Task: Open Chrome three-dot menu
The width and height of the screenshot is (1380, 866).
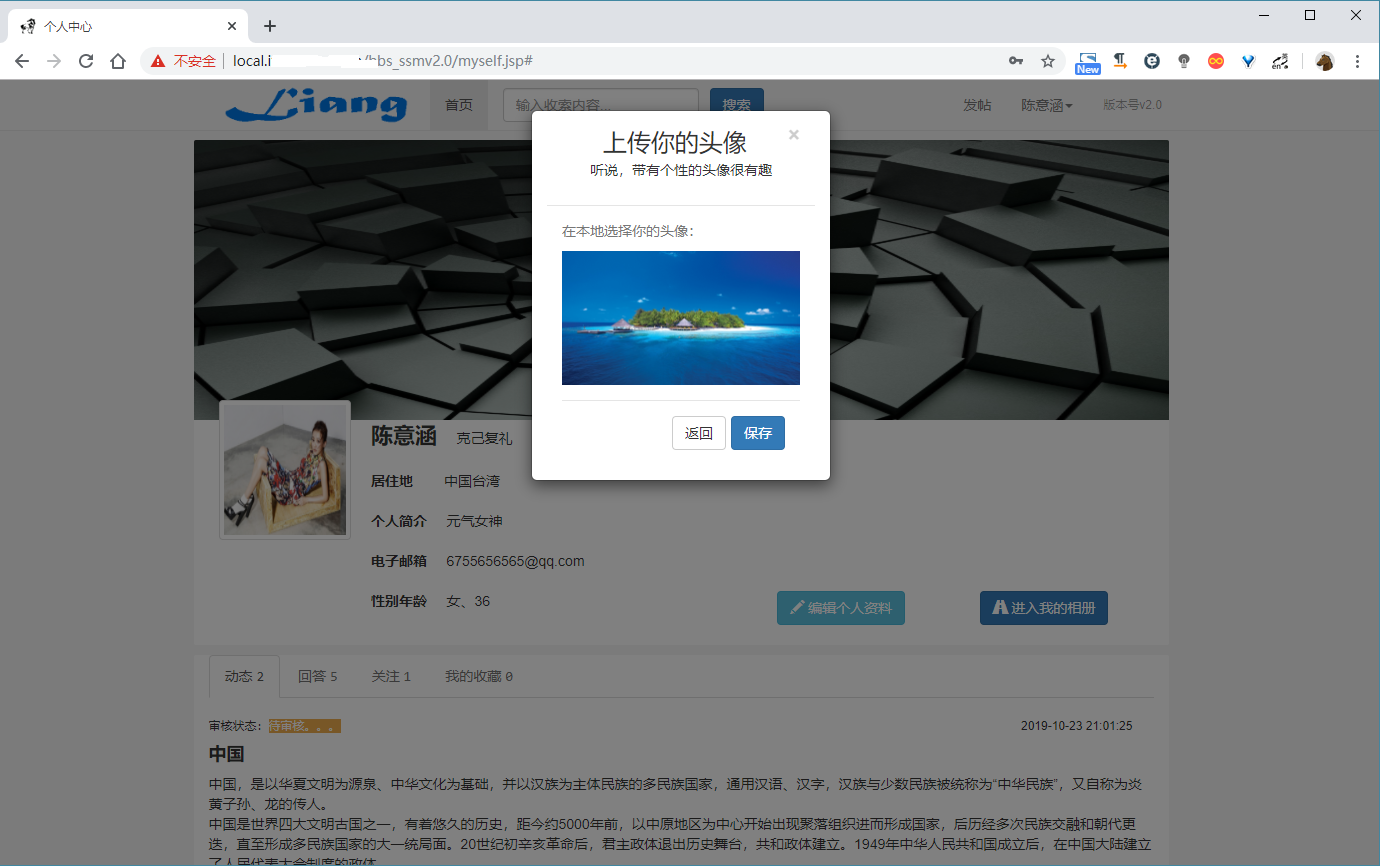Action: 1357,61
